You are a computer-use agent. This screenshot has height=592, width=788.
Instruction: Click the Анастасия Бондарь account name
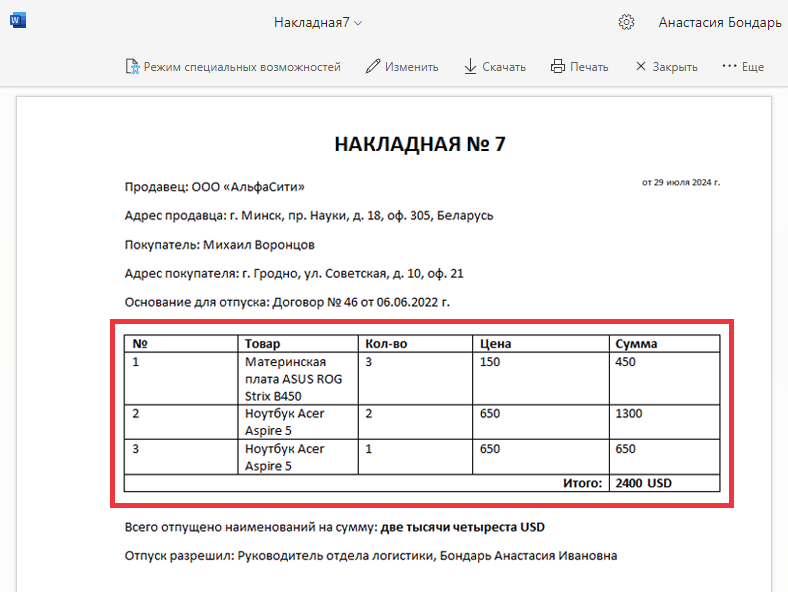click(720, 23)
